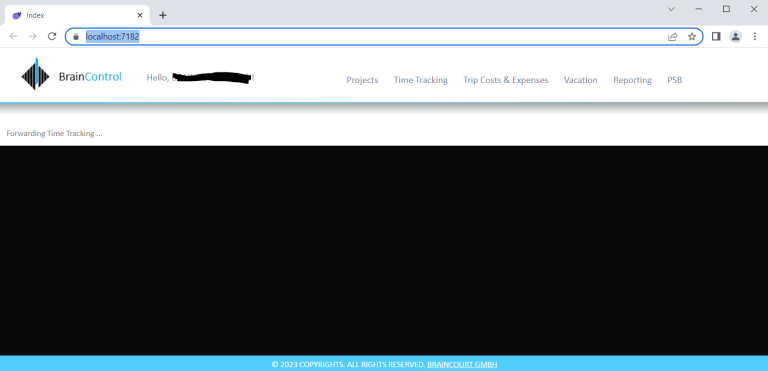768x371 pixels.
Task: View site information lock icon
Action: point(75,37)
